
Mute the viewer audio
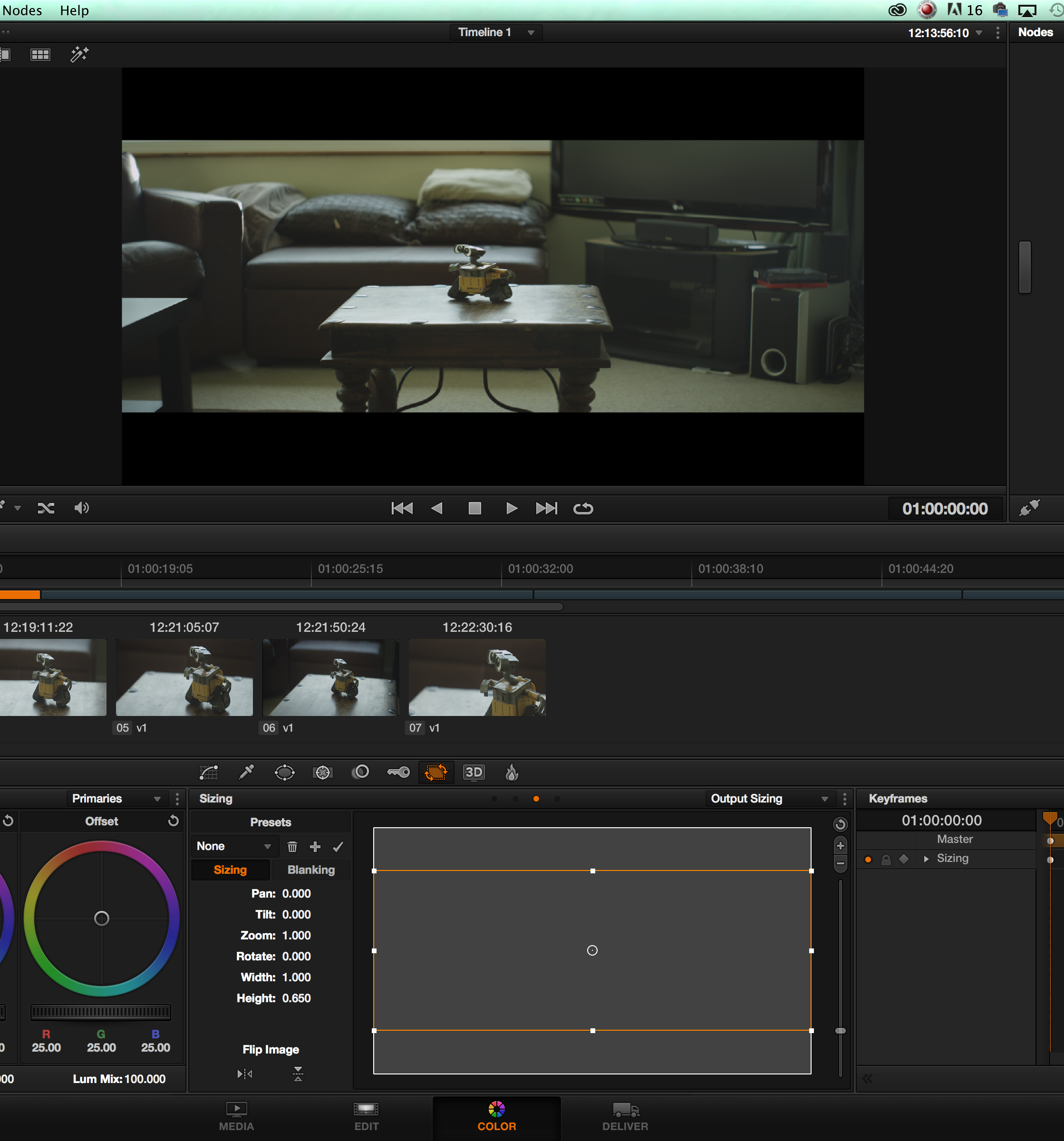coord(81,508)
